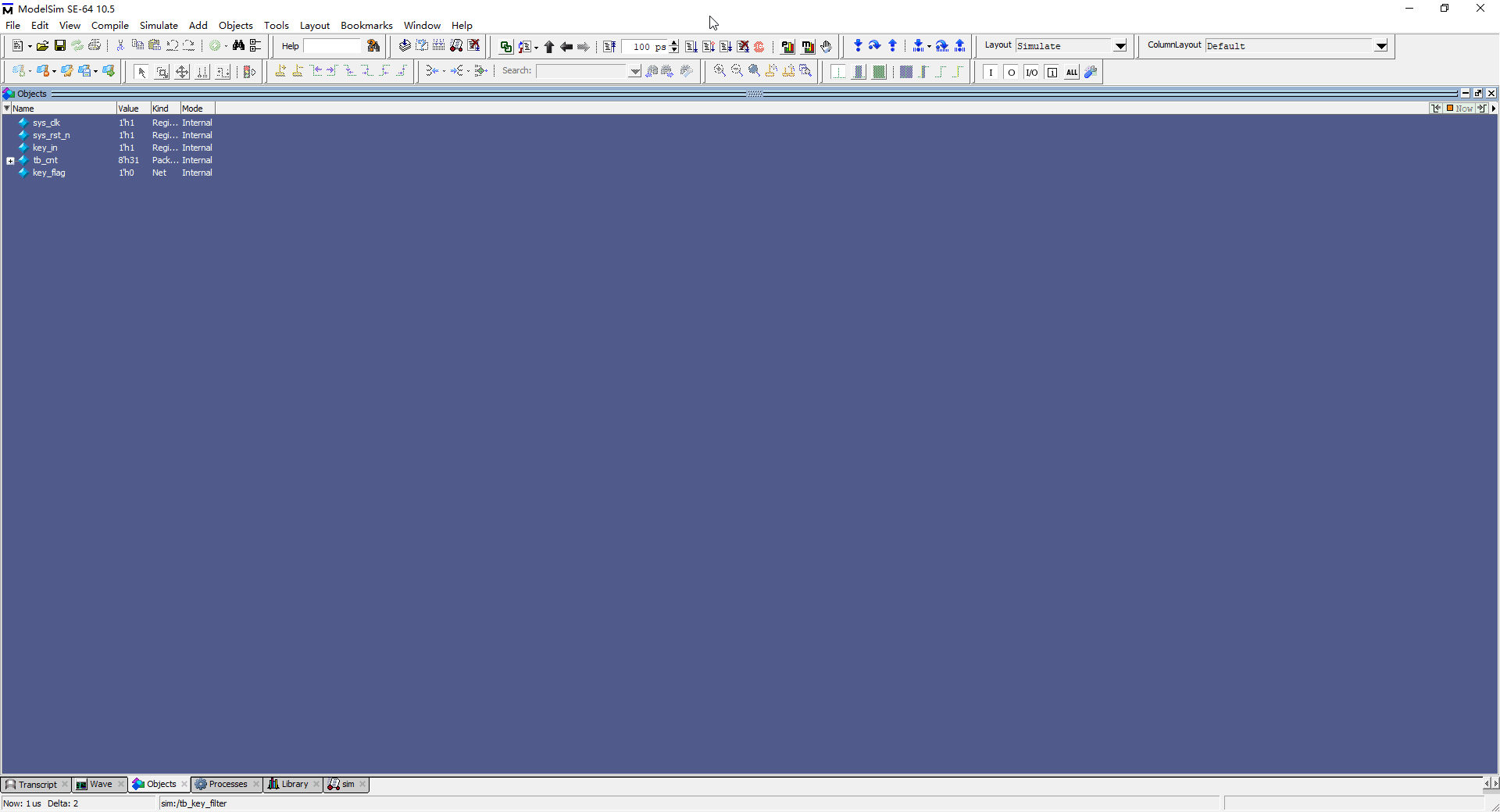
Task: Switch to the Wave tab
Action: tap(101, 785)
